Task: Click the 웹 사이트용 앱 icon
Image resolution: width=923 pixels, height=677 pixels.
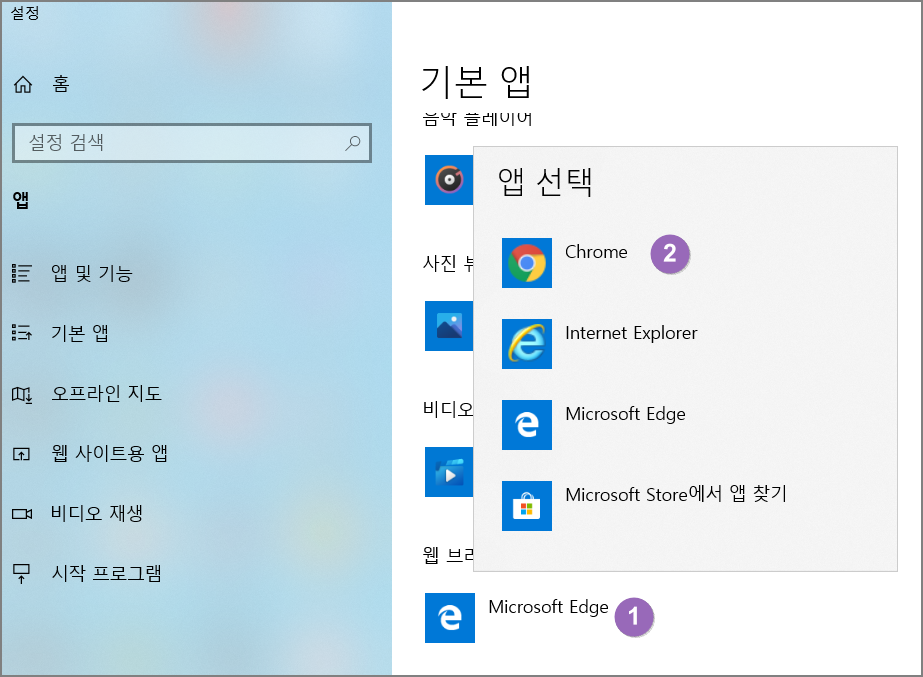Action: pos(22,454)
